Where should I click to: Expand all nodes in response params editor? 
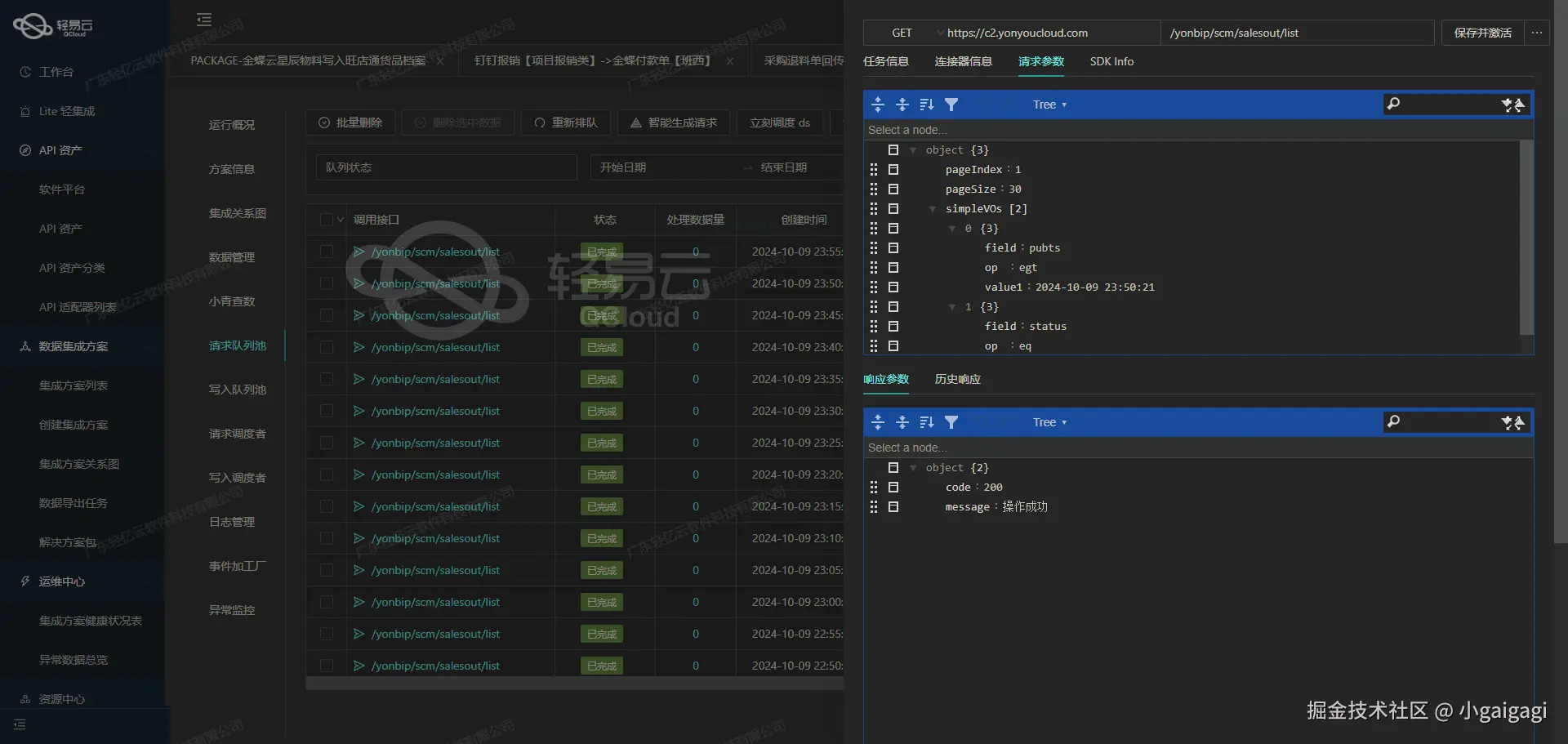pos(878,422)
